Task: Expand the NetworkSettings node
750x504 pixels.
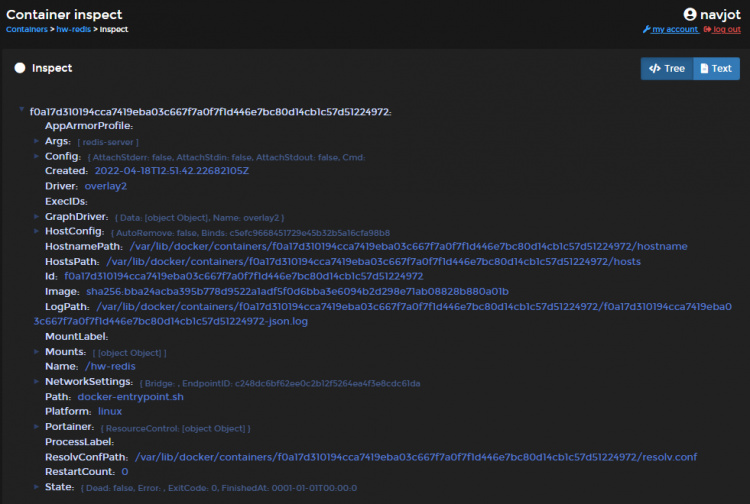Action: 37,381
